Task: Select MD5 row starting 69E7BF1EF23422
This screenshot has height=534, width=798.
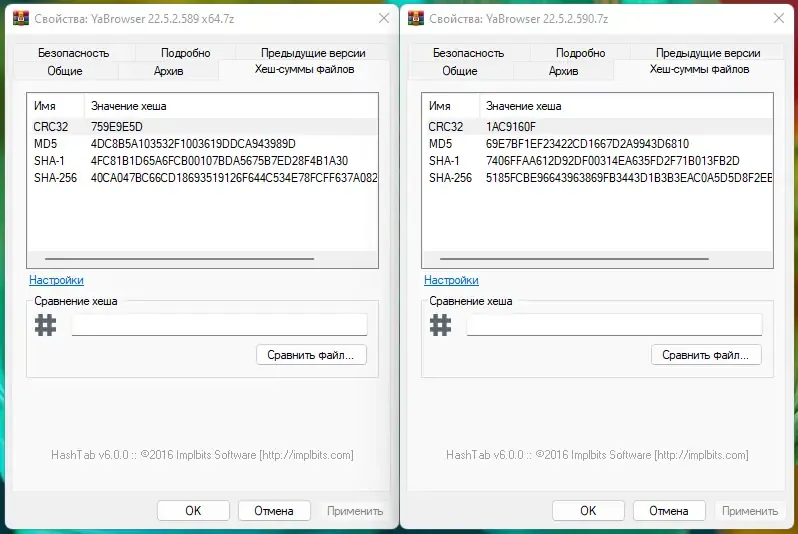Action: click(x=597, y=144)
